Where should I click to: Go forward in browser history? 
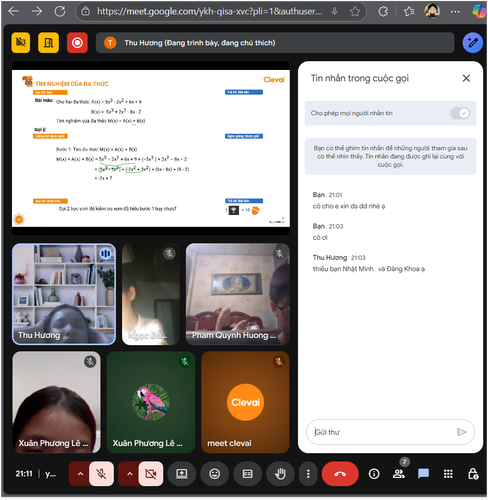point(36,12)
